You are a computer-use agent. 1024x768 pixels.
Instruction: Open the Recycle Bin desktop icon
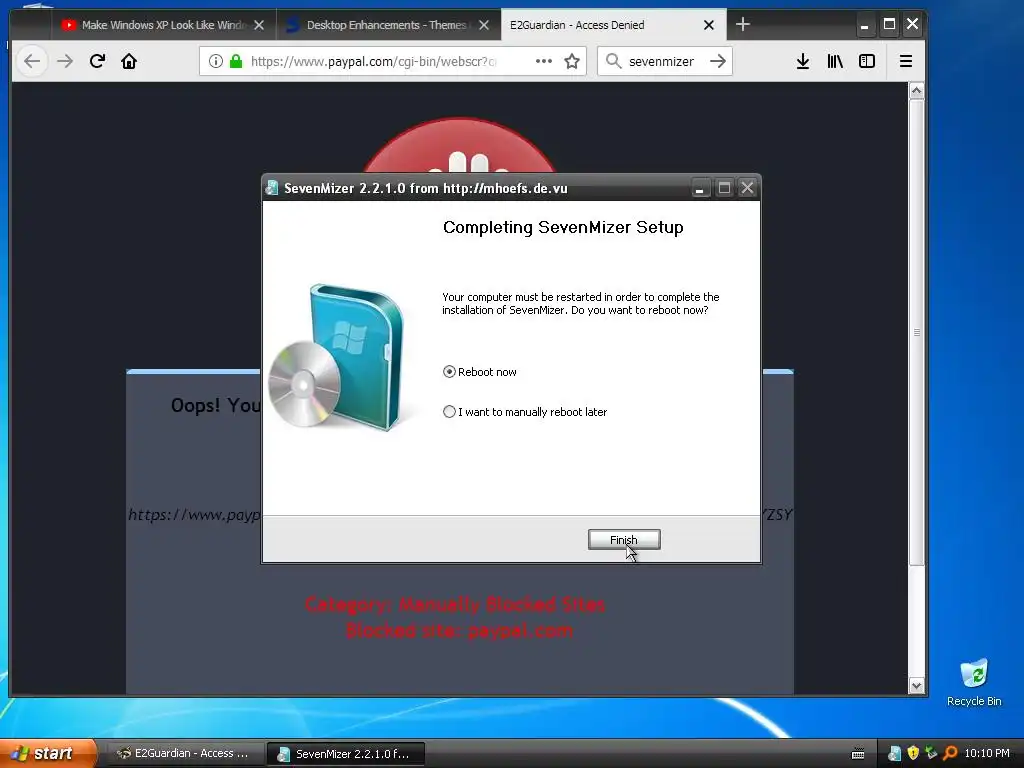pyautogui.click(x=974, y=682)
